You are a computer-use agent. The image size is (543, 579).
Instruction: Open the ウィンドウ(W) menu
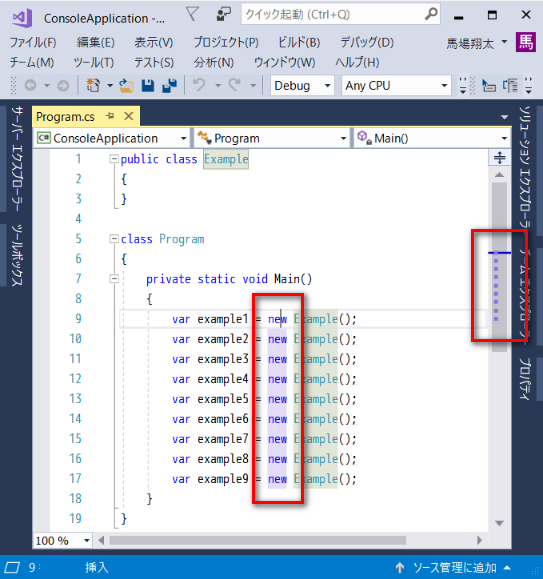coord(284,62)
